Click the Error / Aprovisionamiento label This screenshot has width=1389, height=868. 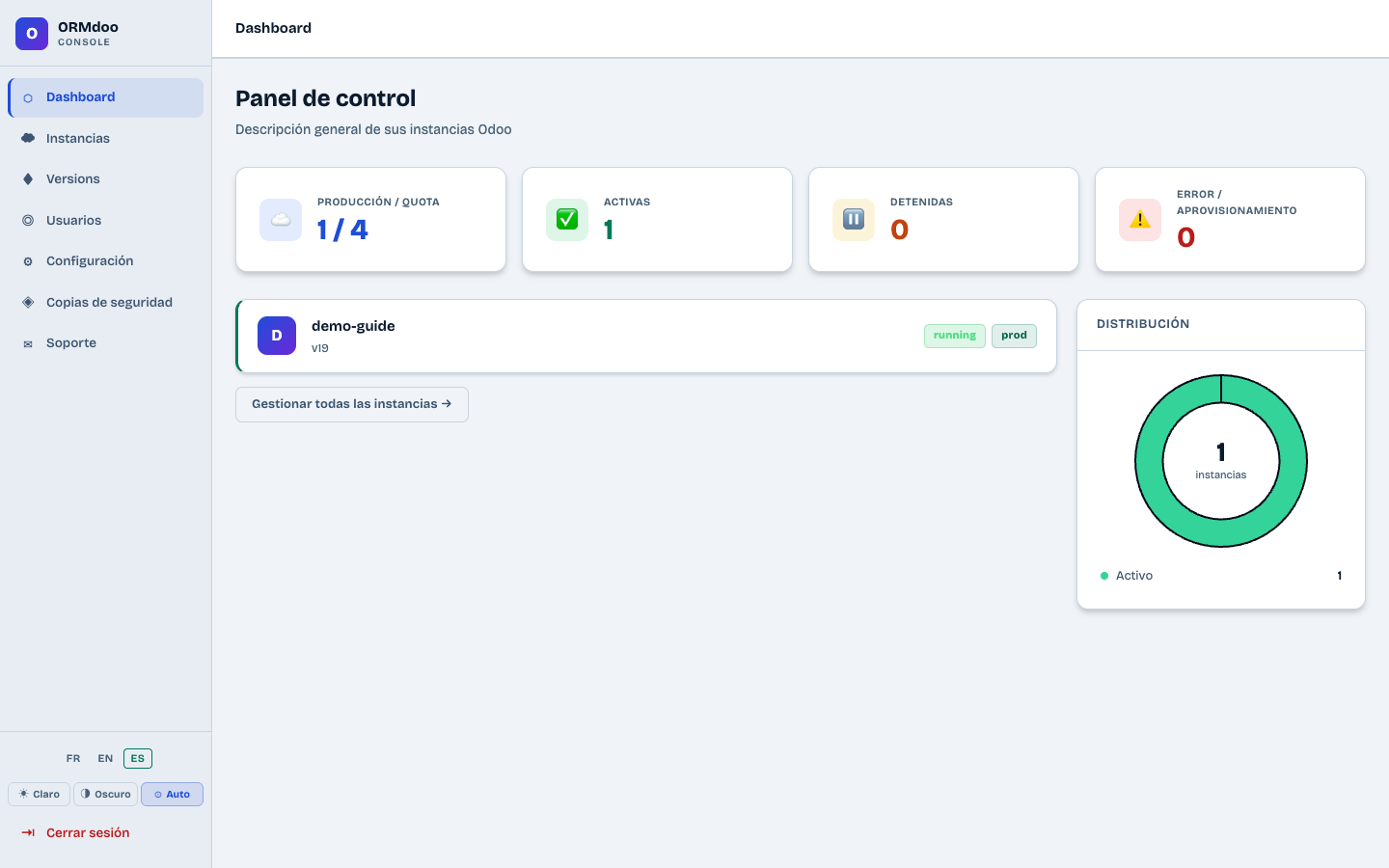(1237, 203)
